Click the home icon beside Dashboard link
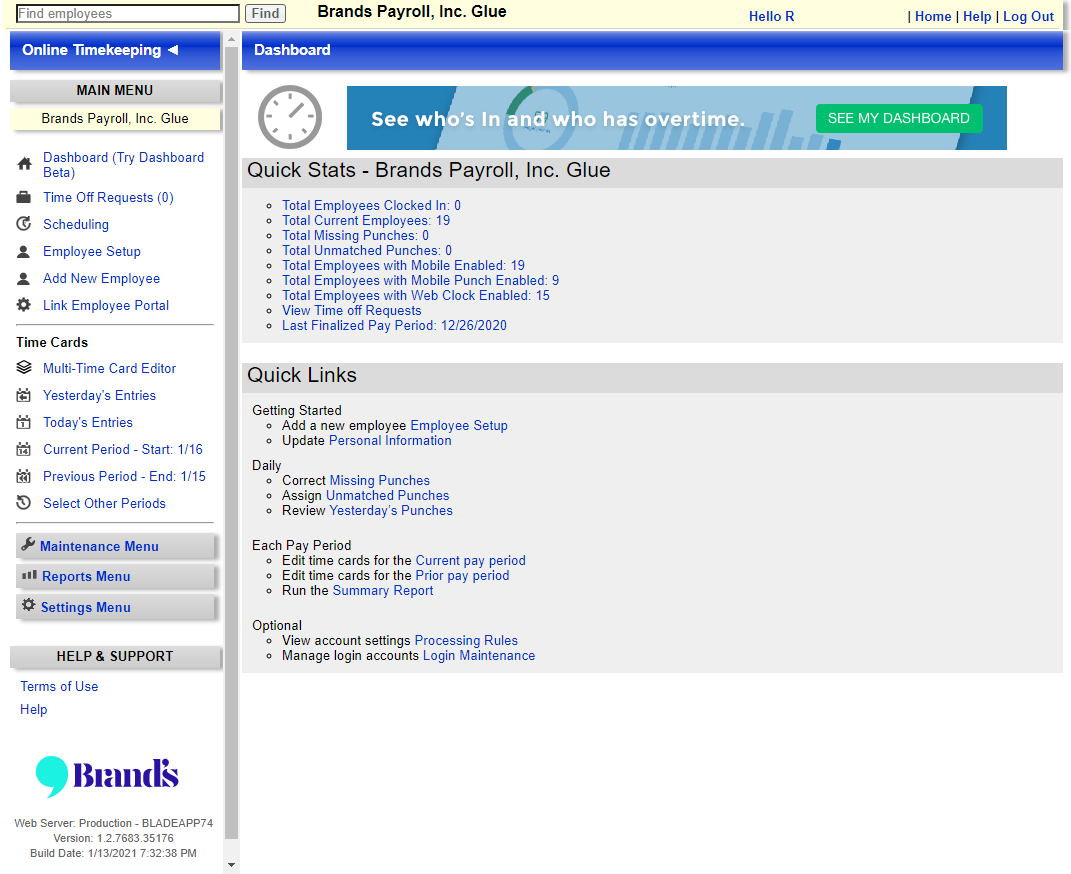1071x874 pixels. click(x=24, y=164)
